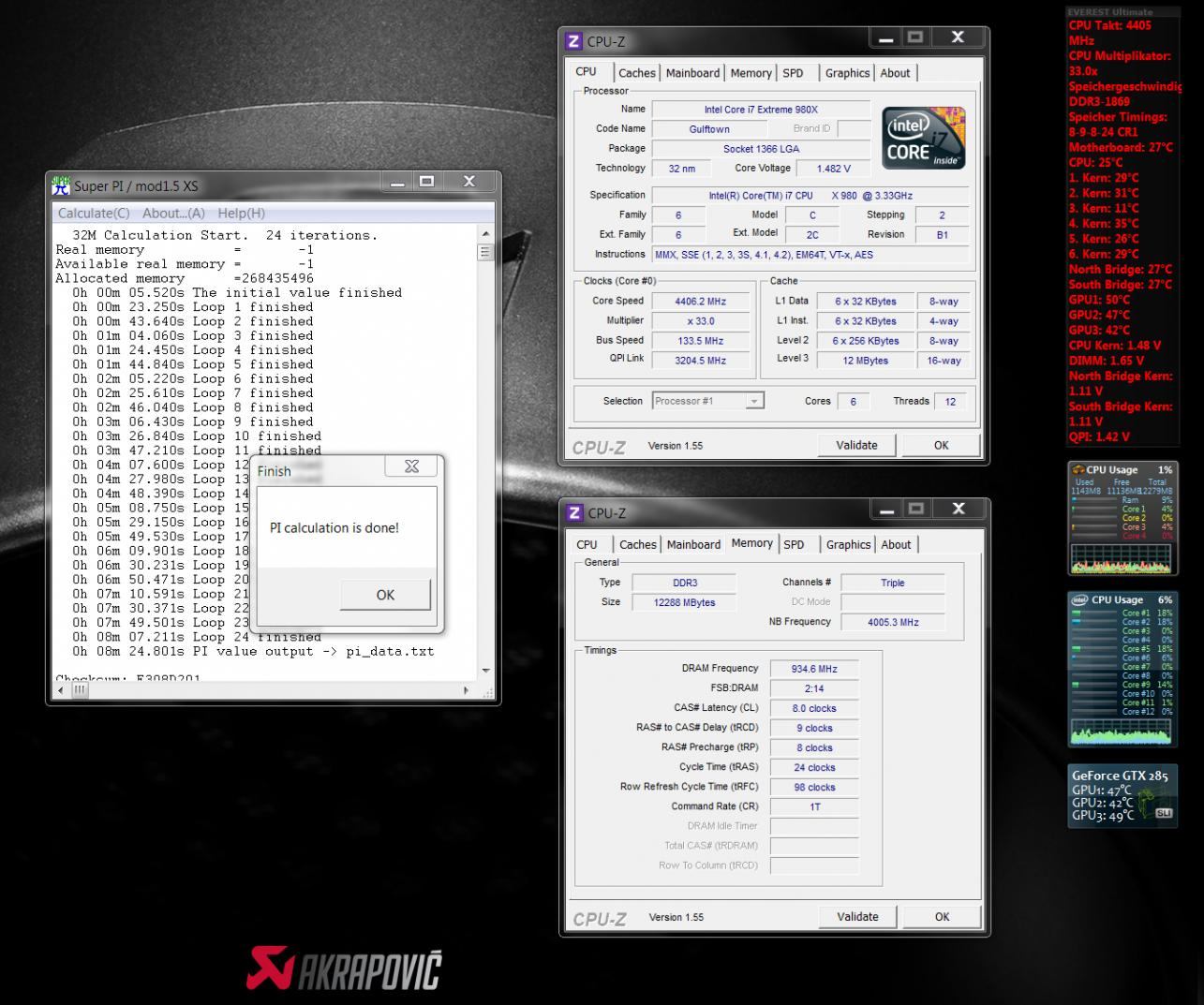Viewport: 1204px width, 1005px height.
Task: Click the CPU-Z icon in lower Memory window title
Action: pos(575,513)
